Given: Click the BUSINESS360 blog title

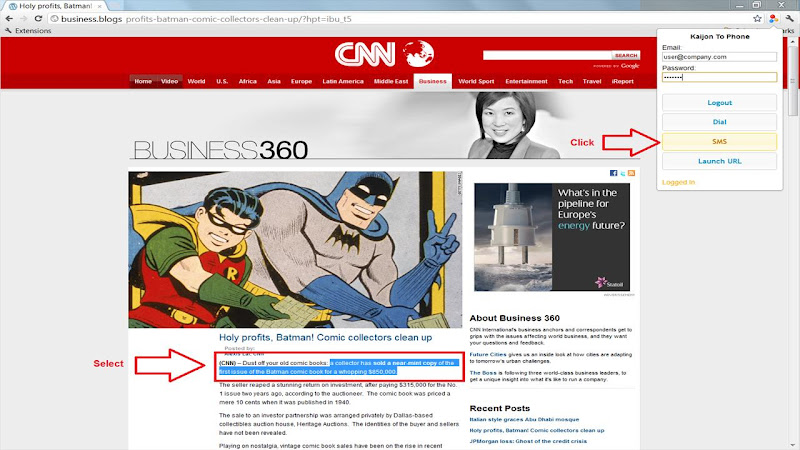Looking at the screenshot, I should [220, 150].
